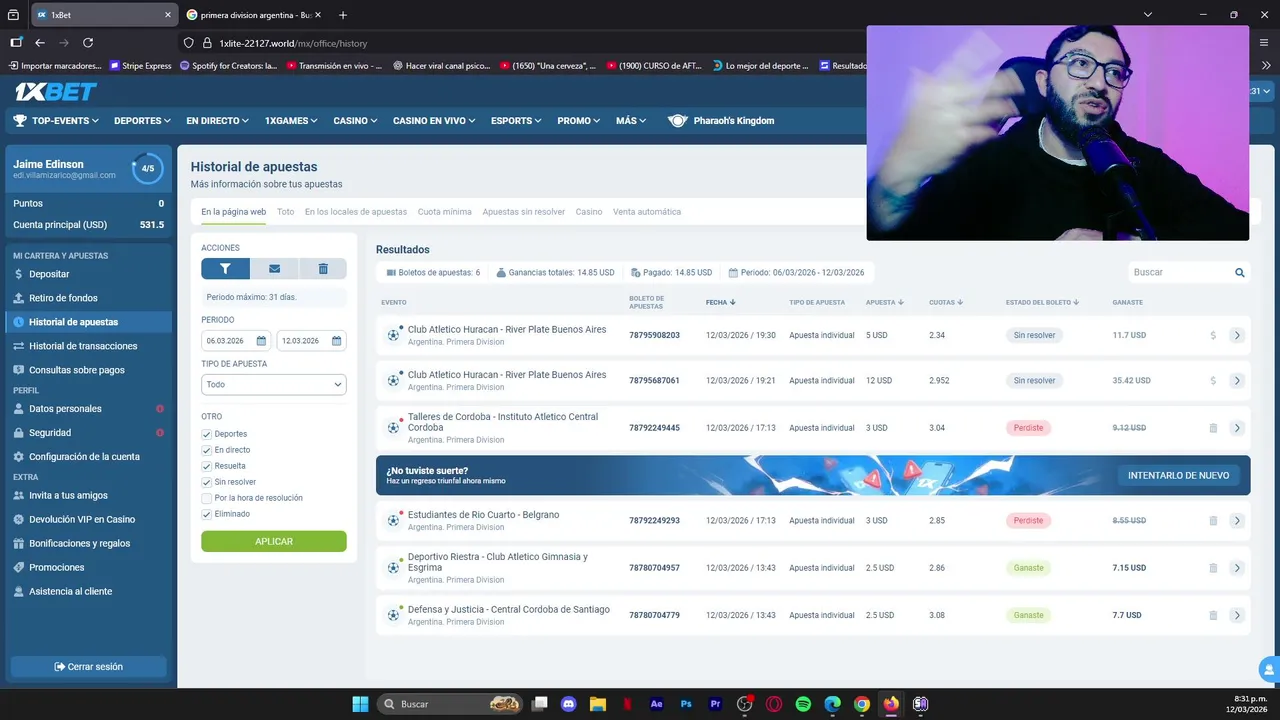Image resolution: width=1280 pixels, height=720 pixels.
Task: Open Windows Start menu
Action: click(x=360, y=704)
